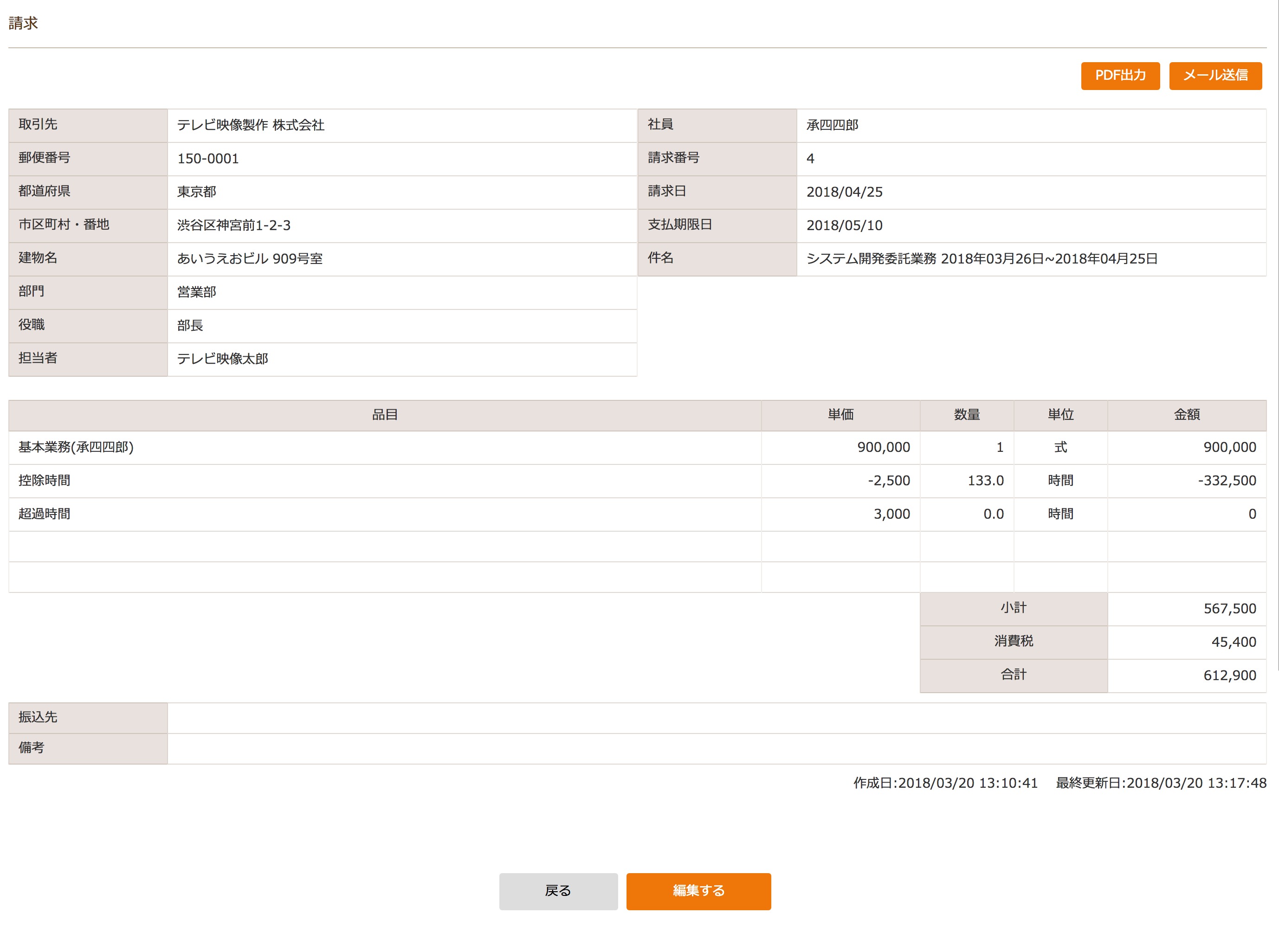The height and width of the screenshot is (952, 1279).
Task: Click subtotal value 567,500
Action: (1230, 609)
